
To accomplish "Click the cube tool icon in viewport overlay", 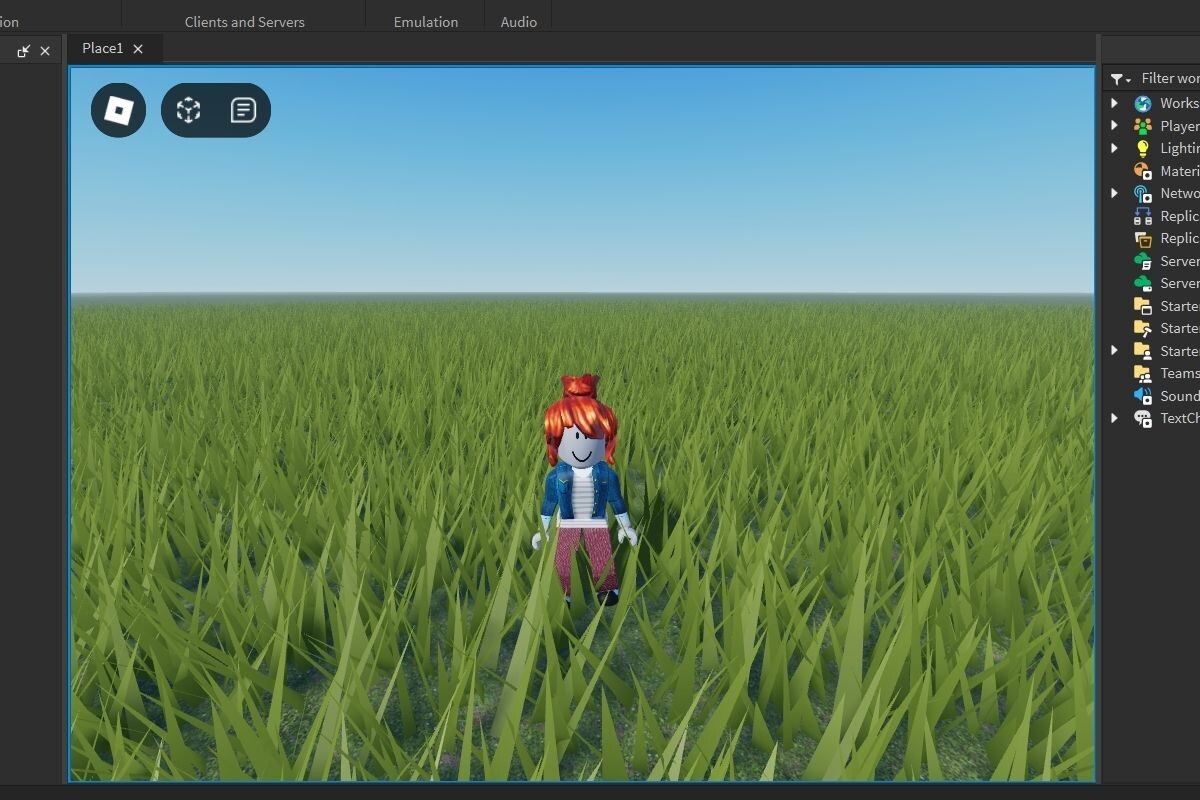I will [188, 110].
